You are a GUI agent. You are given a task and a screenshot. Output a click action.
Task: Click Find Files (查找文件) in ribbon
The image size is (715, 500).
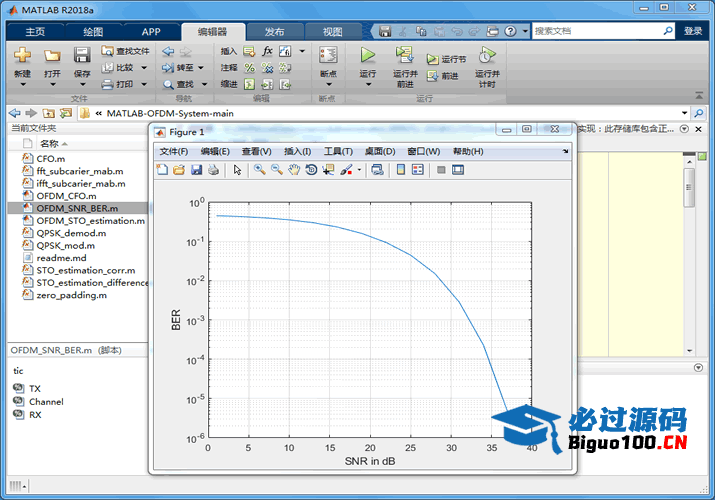point(126,51)
